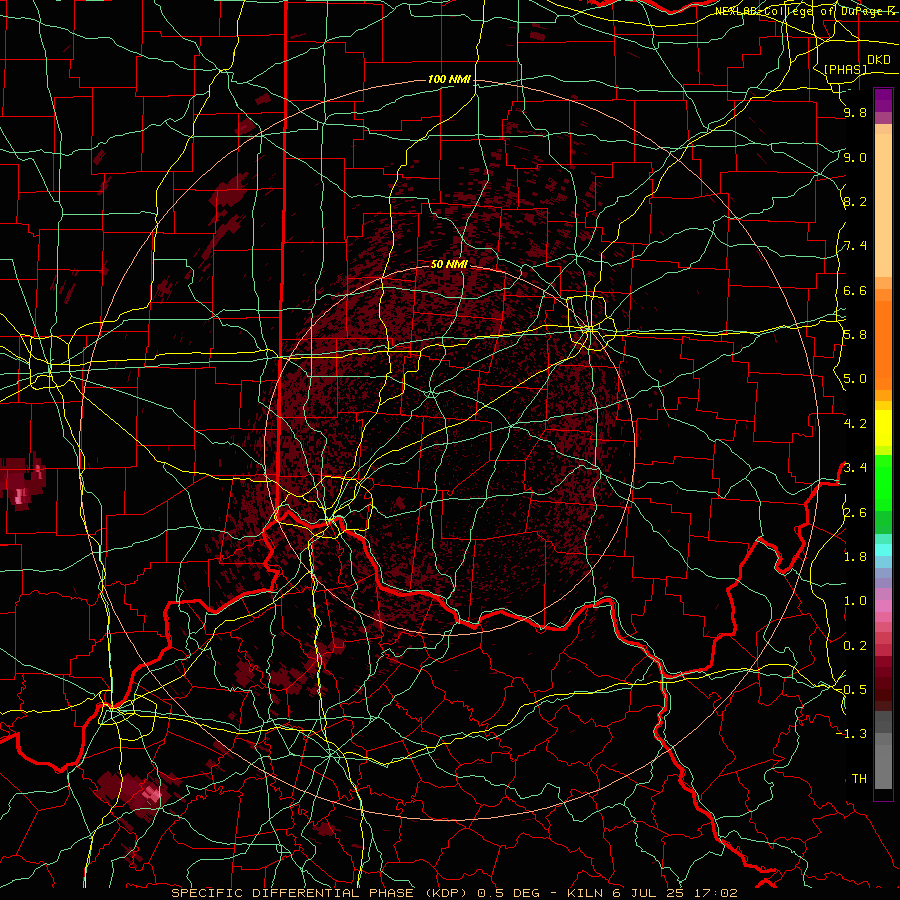This screenshot has height=900, width=900.
Task: Click the orange segment of the color bar
Action: [x=883, y=345]
